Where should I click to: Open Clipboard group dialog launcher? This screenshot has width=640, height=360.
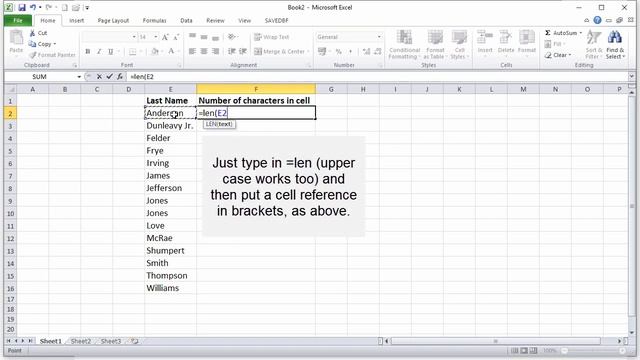pos(75,65)
